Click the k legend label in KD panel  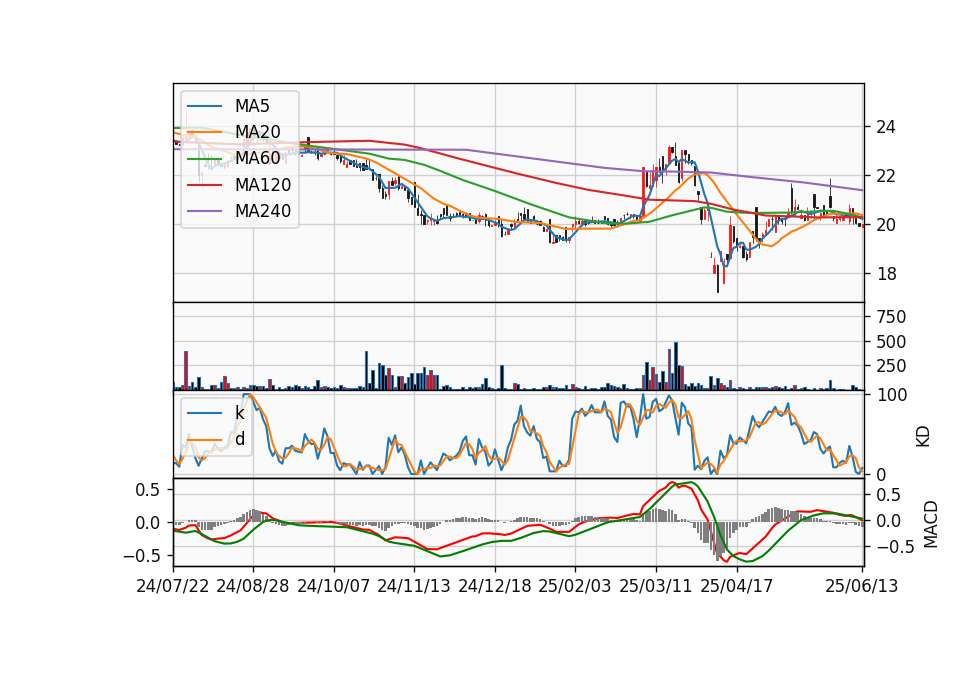coord(239,413)
